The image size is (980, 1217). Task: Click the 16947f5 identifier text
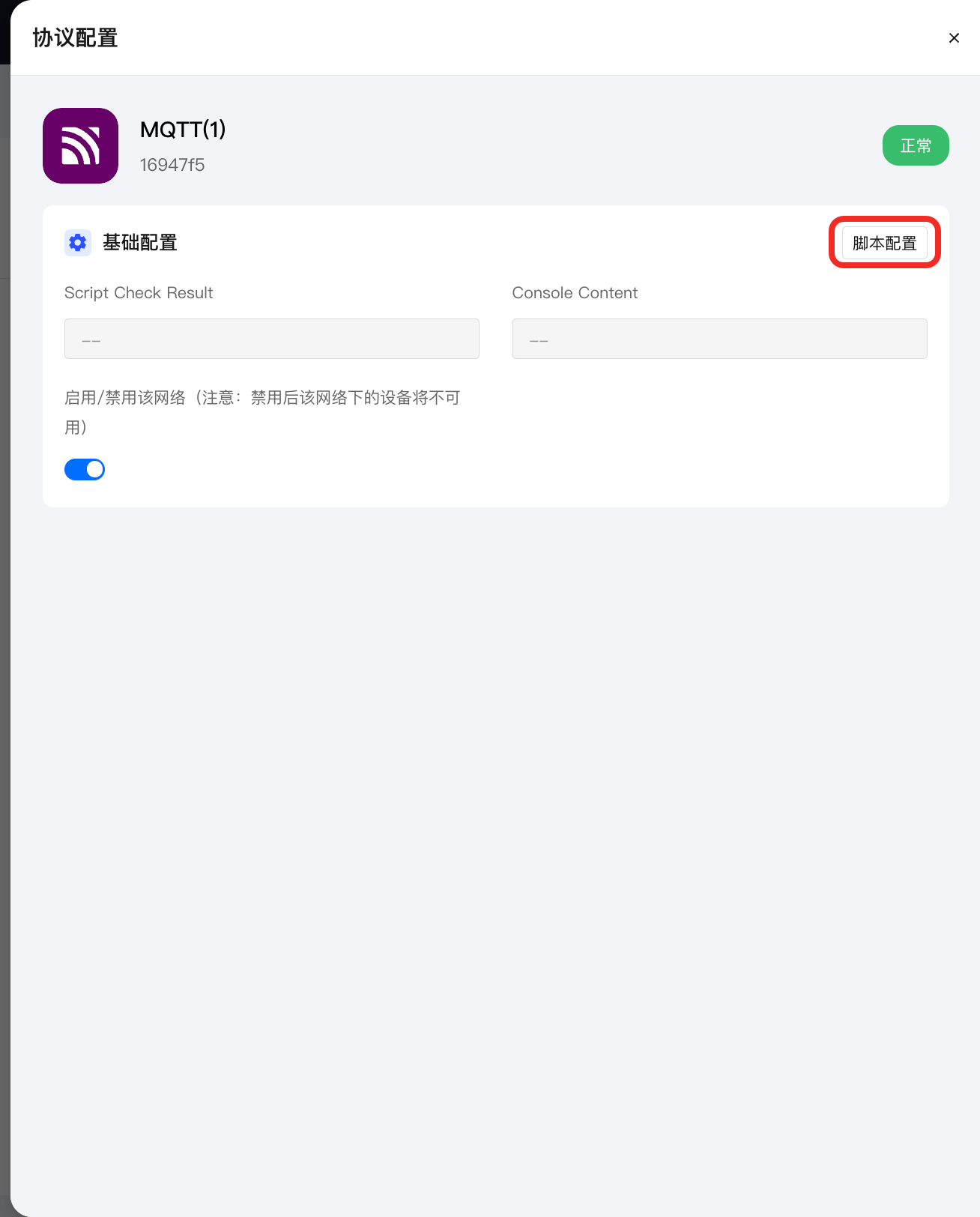click(172, 165)
